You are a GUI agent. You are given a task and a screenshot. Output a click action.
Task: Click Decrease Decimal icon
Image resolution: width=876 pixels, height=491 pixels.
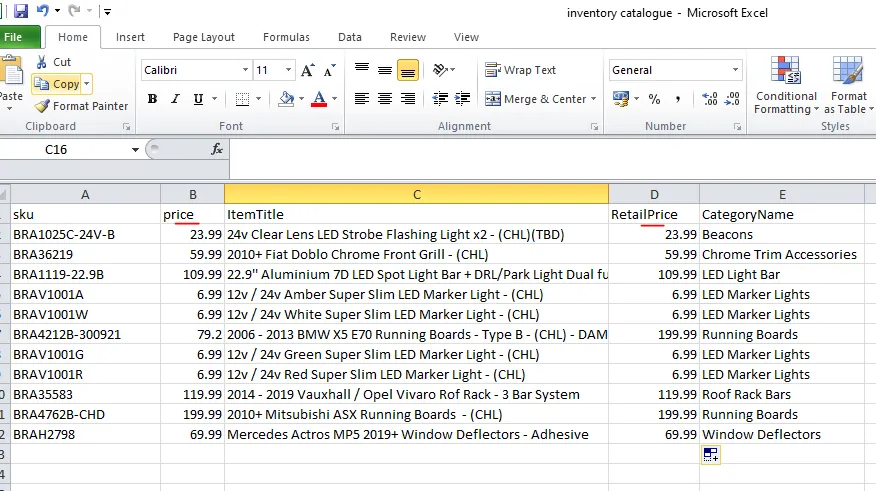click(732, 99)
